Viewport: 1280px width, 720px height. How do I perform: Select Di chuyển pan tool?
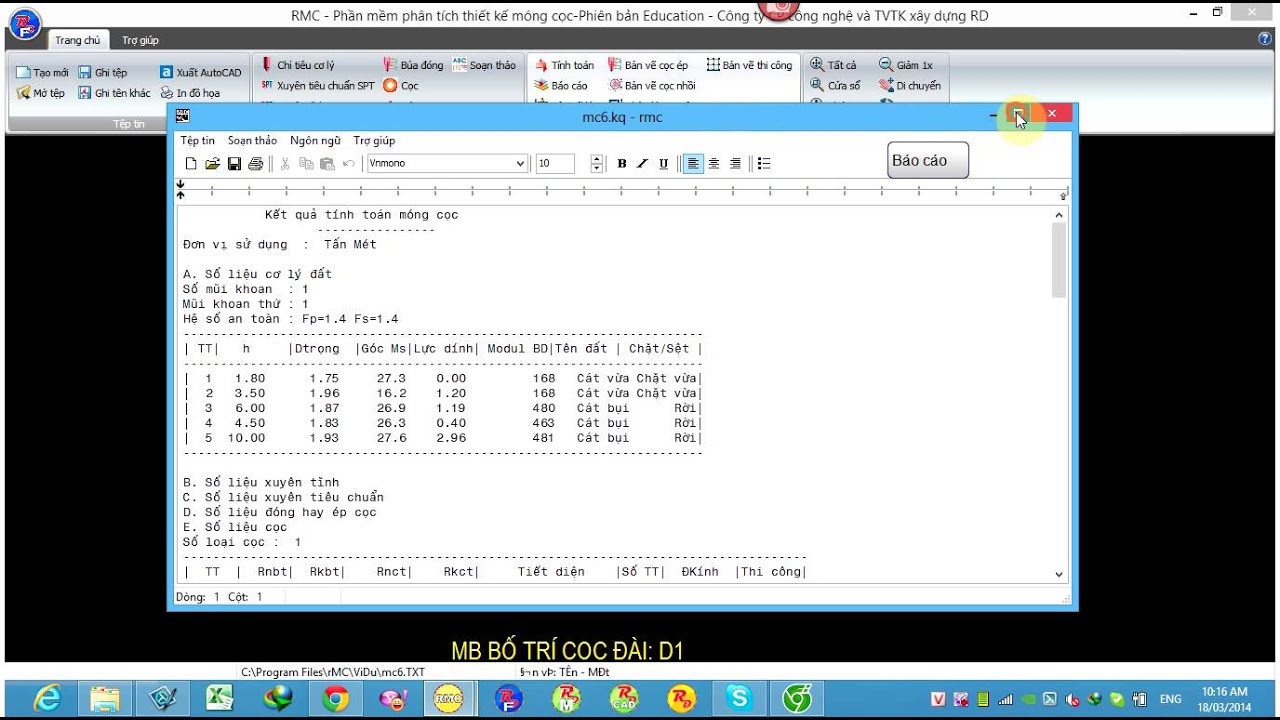coord(910,86)
